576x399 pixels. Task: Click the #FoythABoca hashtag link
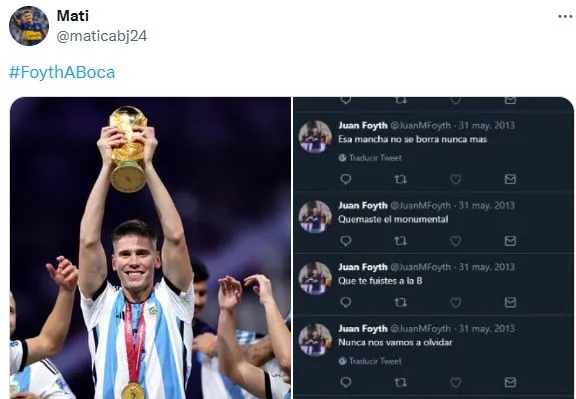(62, 72)
